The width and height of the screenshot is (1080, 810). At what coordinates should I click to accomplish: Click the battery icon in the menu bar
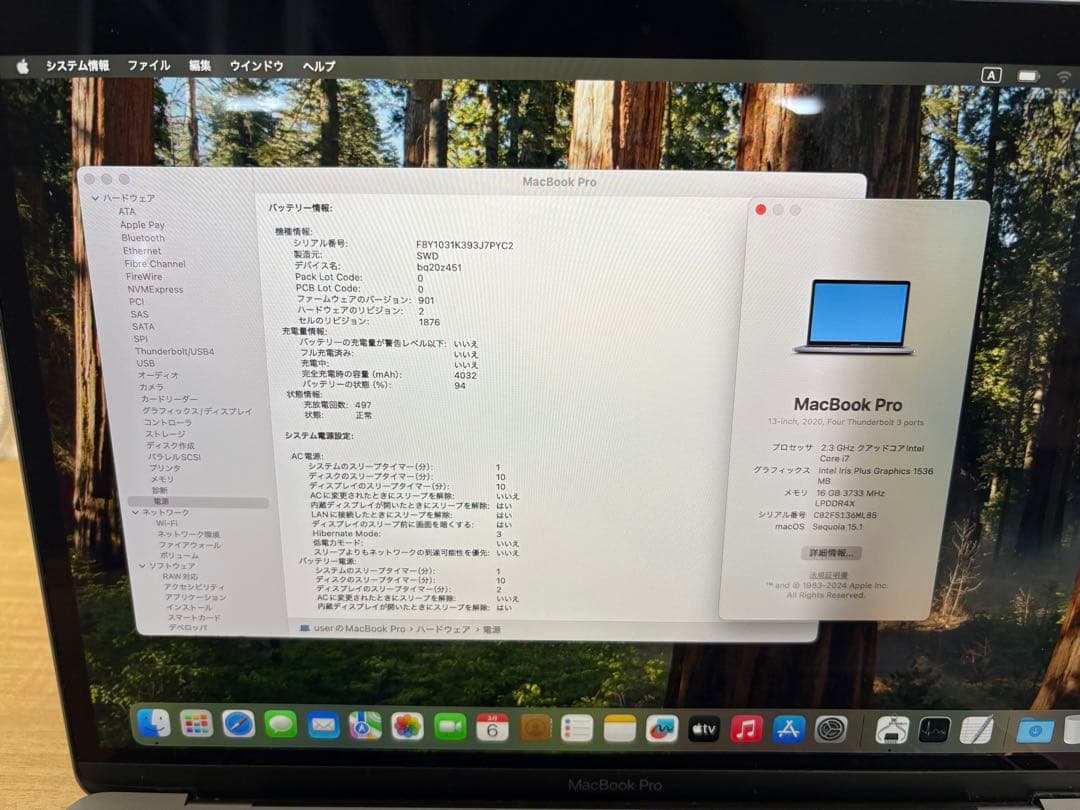1026,74
